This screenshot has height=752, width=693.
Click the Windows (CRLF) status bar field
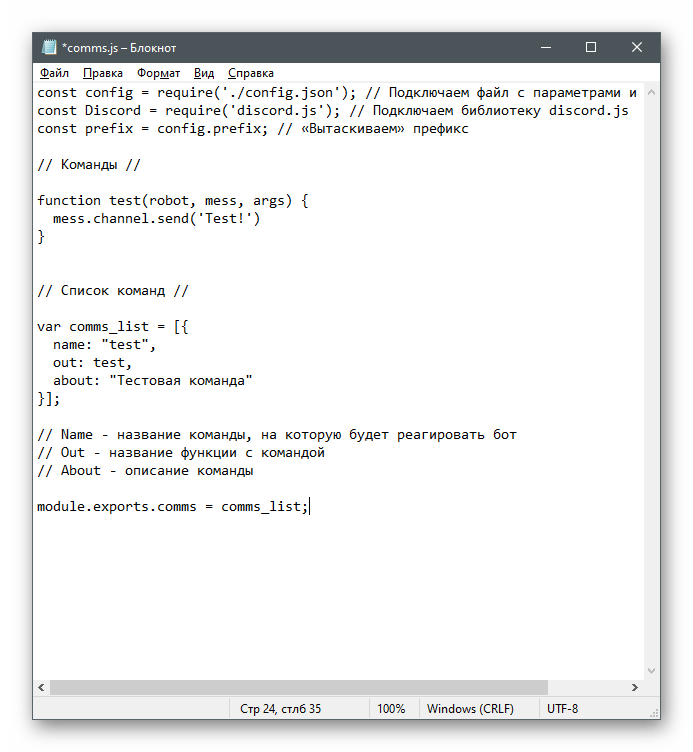[x=470, y=709]
